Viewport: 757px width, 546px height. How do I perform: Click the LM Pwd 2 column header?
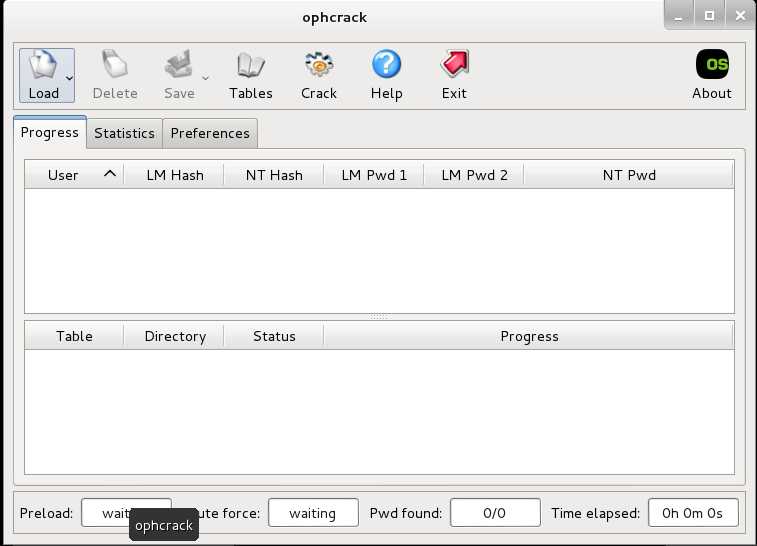click(x=474, y=175)
